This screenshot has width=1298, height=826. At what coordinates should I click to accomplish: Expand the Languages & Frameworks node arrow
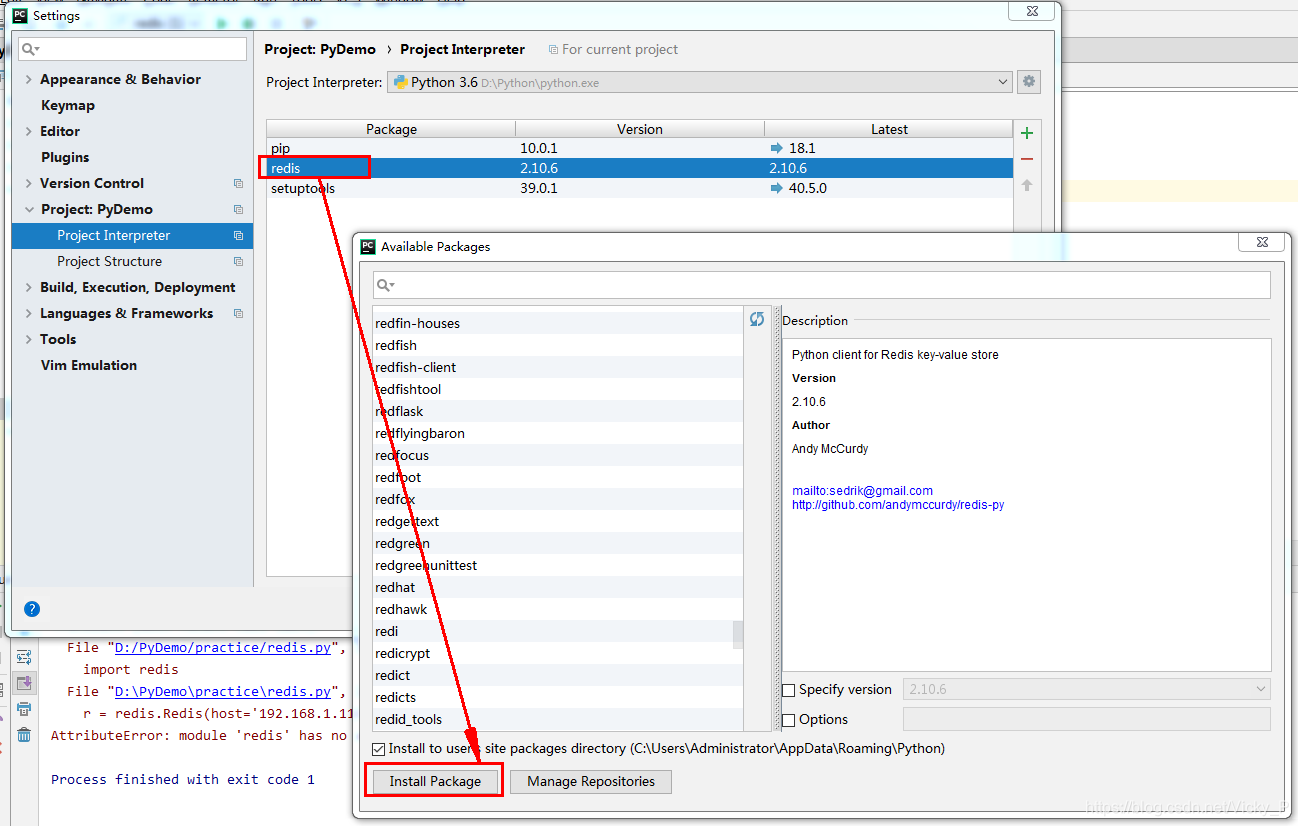(28, 313)
